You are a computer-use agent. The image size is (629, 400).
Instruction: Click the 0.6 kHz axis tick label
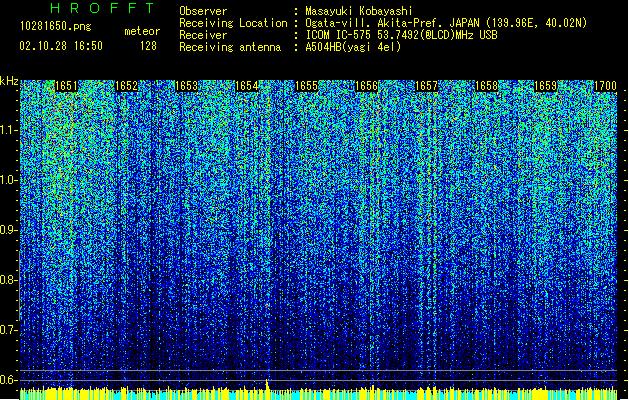(x=8, y=380)
